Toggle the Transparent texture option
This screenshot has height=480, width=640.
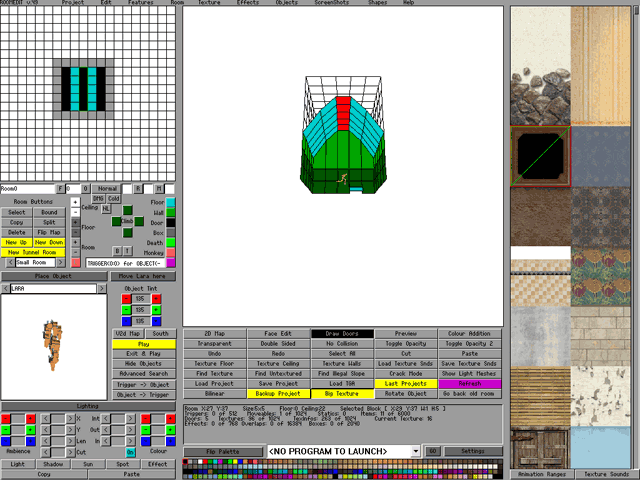213,343
